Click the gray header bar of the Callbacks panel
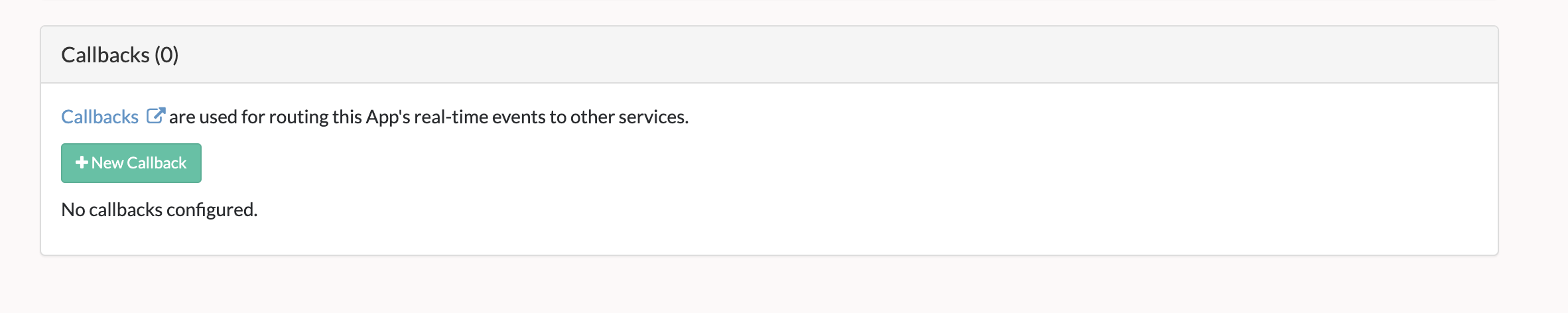 (x=796, y=55)
